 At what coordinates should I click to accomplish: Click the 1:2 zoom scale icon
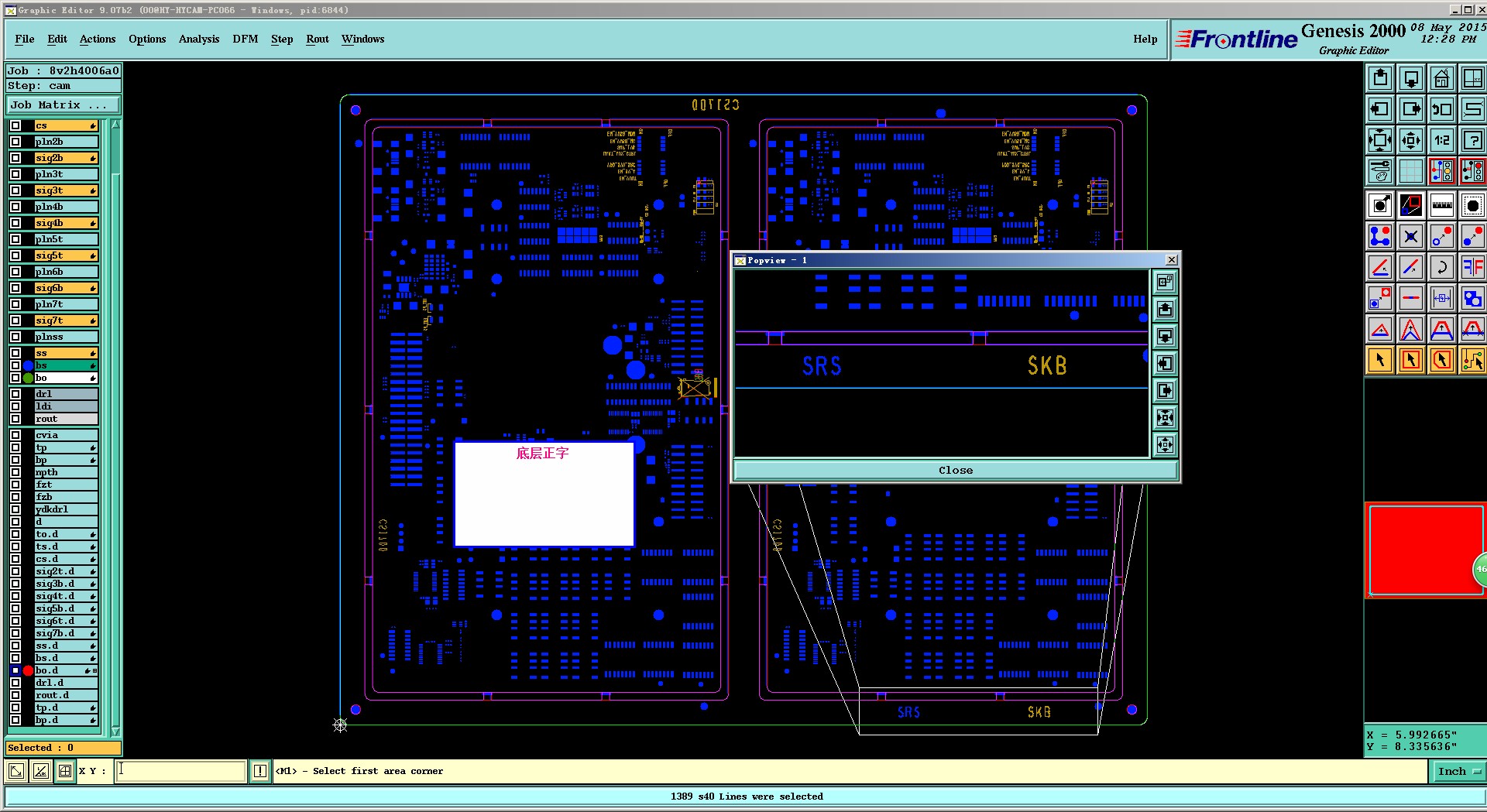point(1441,140)
